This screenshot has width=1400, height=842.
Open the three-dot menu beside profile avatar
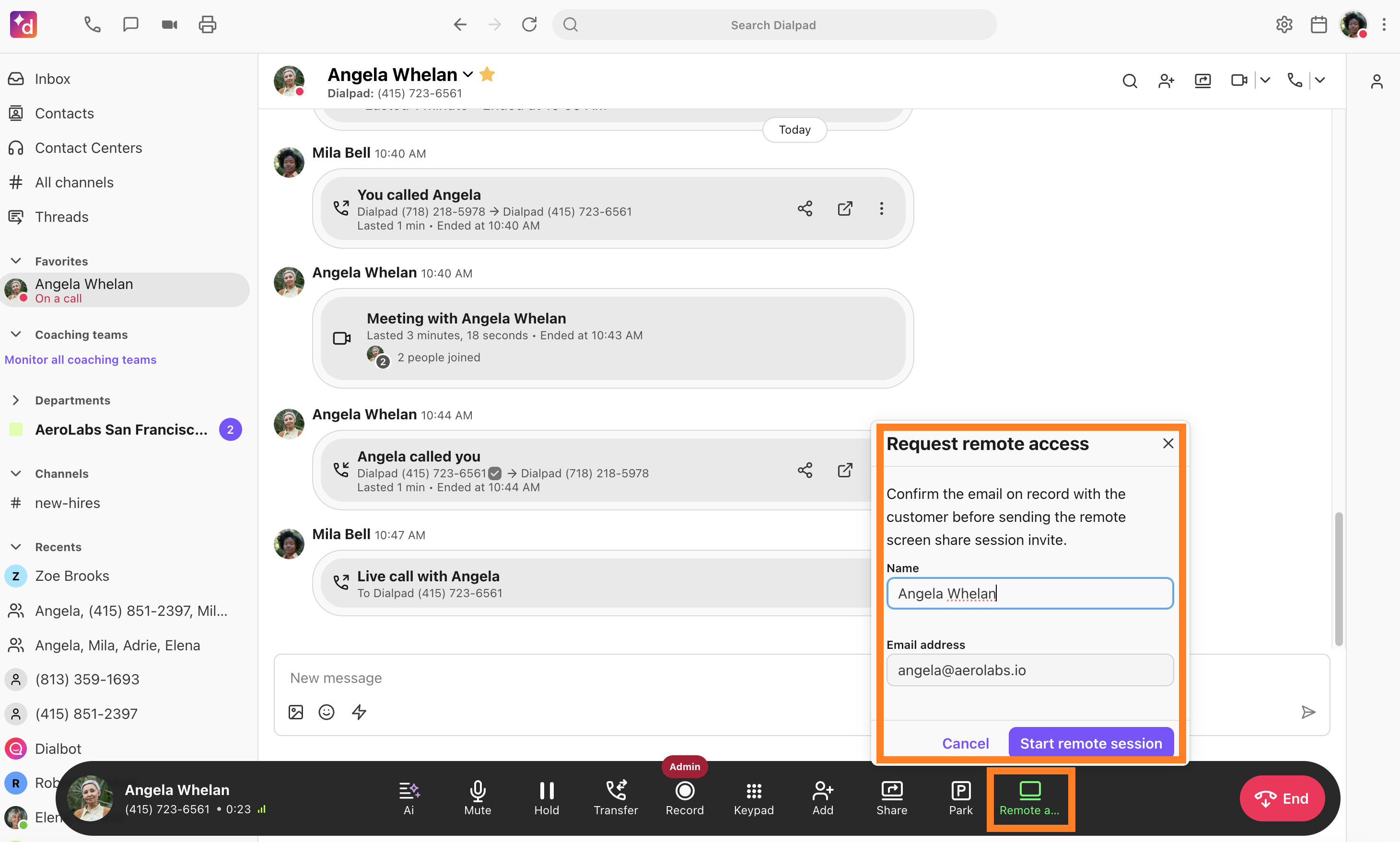pyautogui.click(x=1384, y=24)
